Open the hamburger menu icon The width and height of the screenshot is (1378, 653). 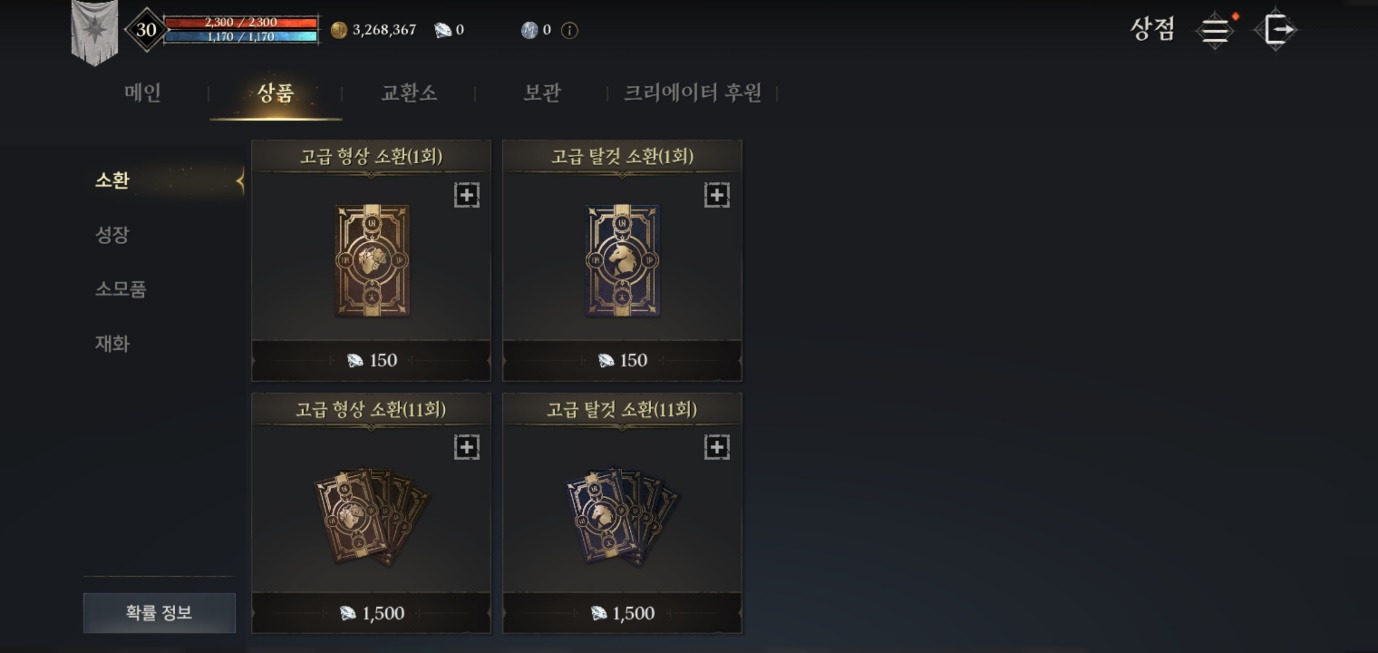(x=1215, y=30)
